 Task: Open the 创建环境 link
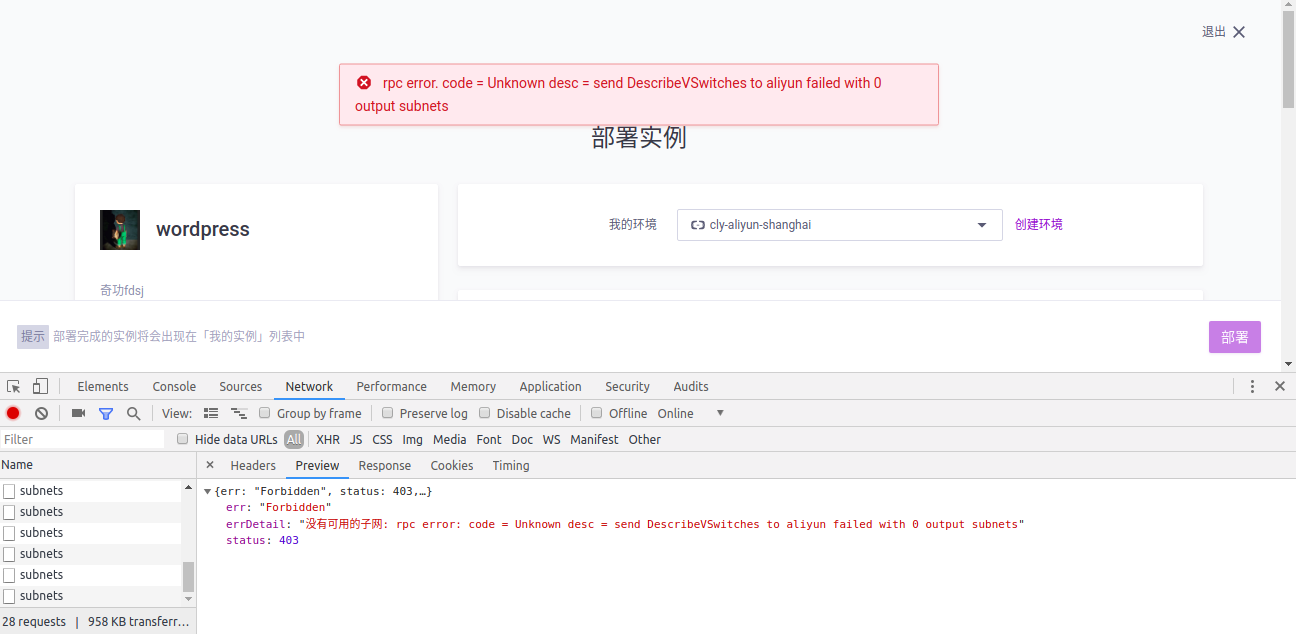[1038, 224]
